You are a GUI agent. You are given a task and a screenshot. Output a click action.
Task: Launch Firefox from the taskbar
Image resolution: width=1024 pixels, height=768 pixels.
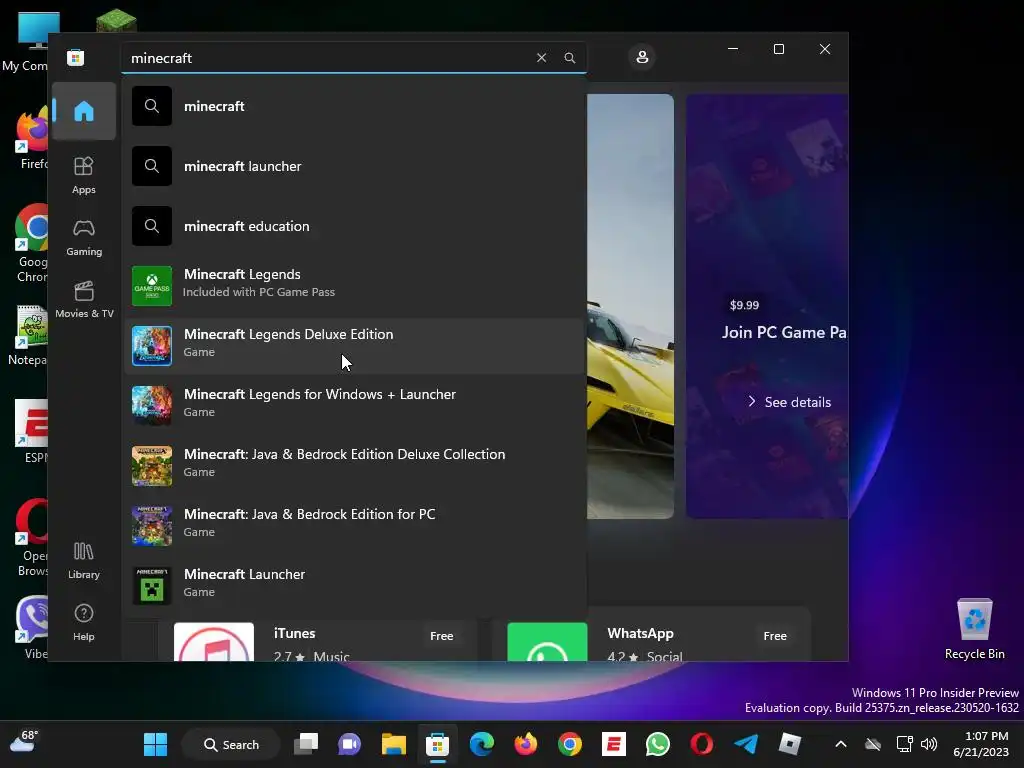coord(526,744)
